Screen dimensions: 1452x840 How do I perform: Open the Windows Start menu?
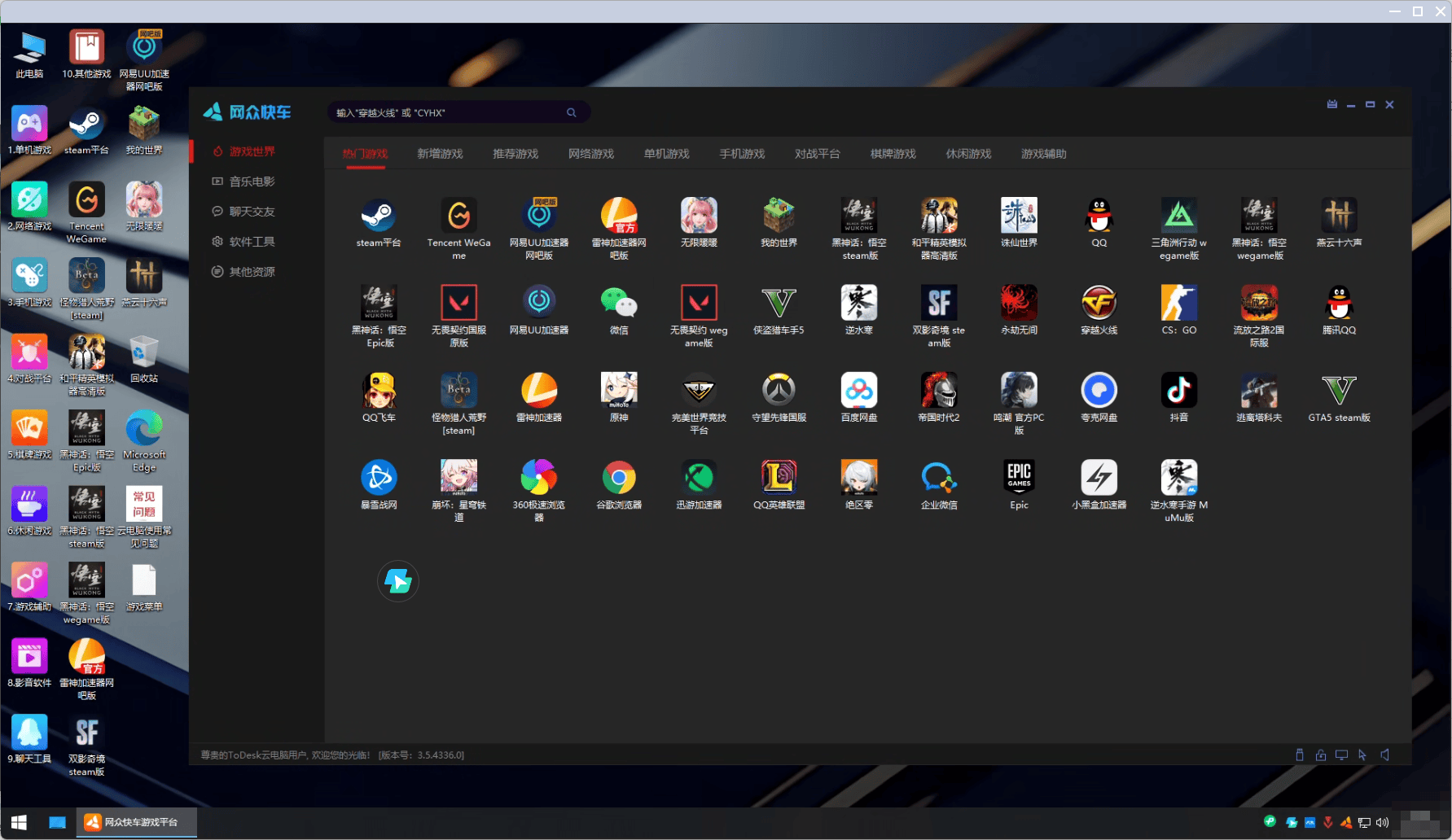pos(19,822)
